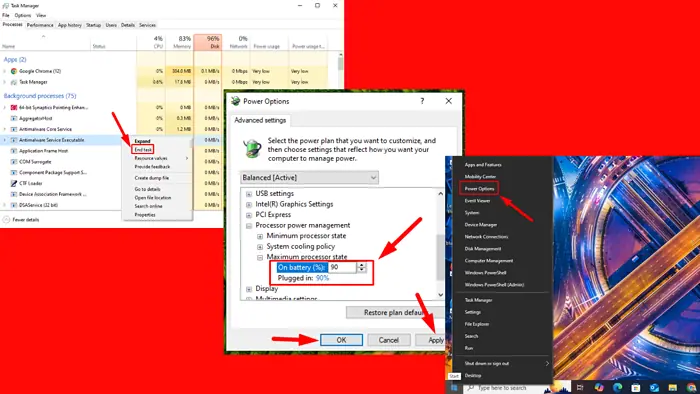The height and width of the screenshot is (394, 700).
Task: Select Windows PowerShell (Admin) menu entry
Action: [494, 285]
